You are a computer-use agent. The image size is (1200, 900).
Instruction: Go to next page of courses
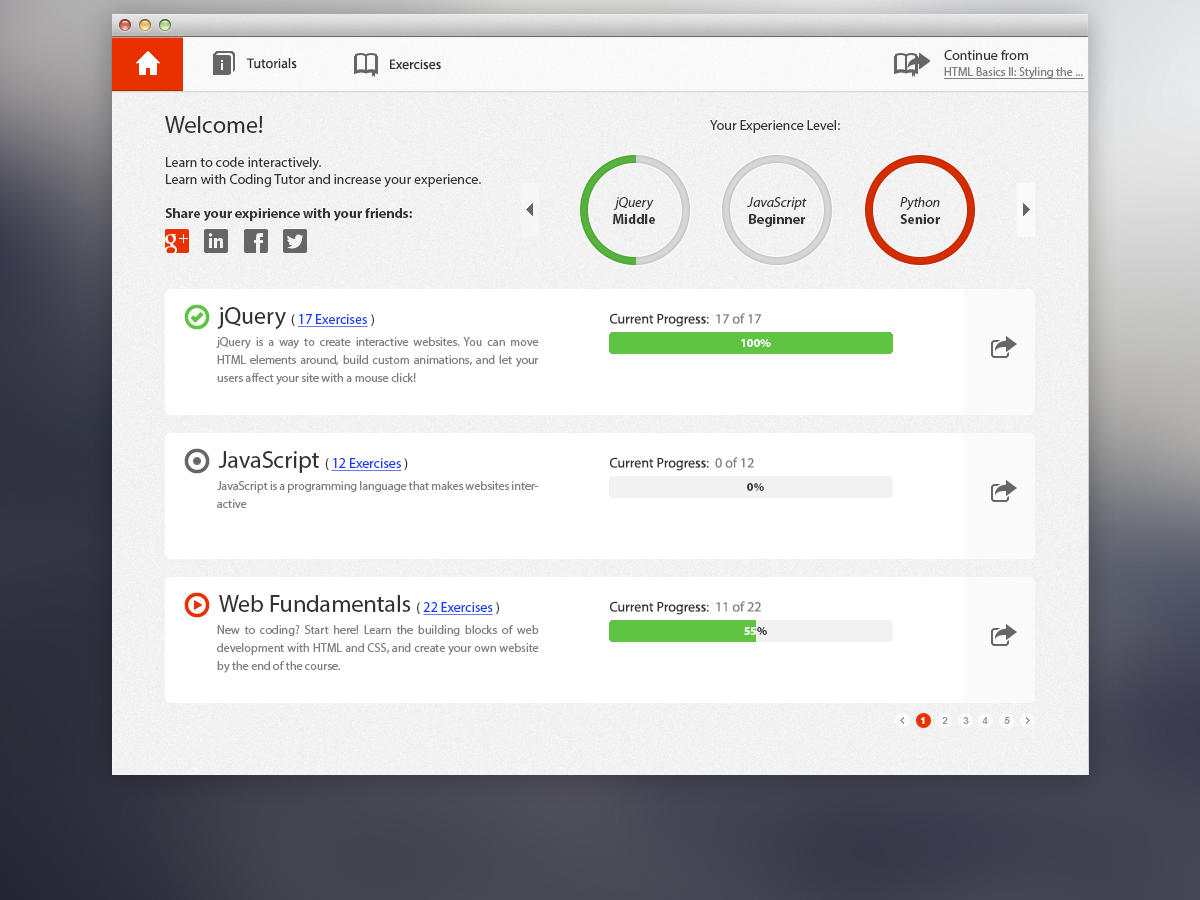pos(1027,720)
